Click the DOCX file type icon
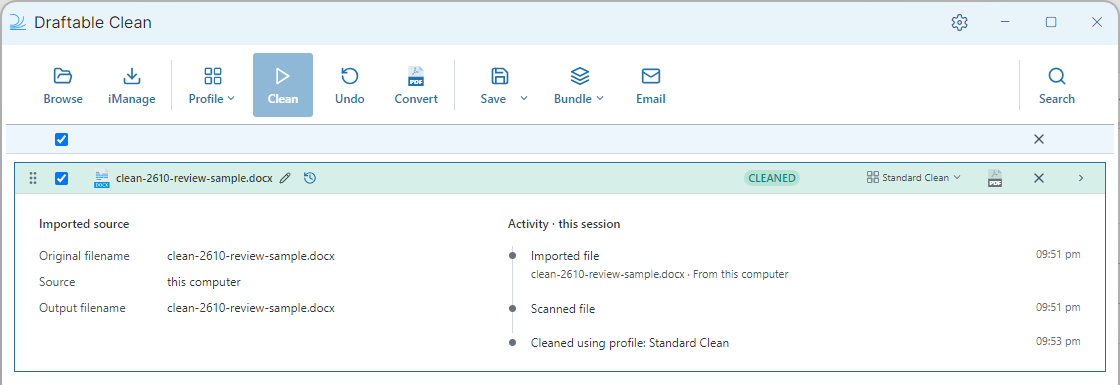 (101, 179)
